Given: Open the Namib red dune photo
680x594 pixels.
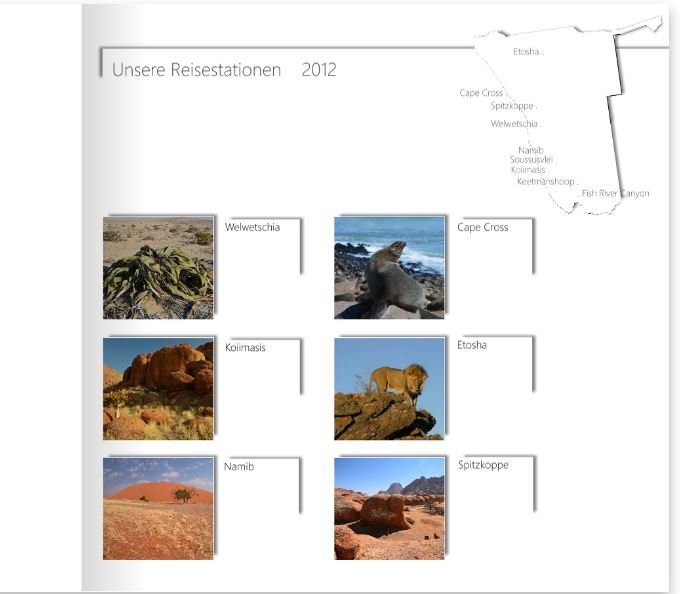Looking at the screenshot, I should tap(158, 509).
